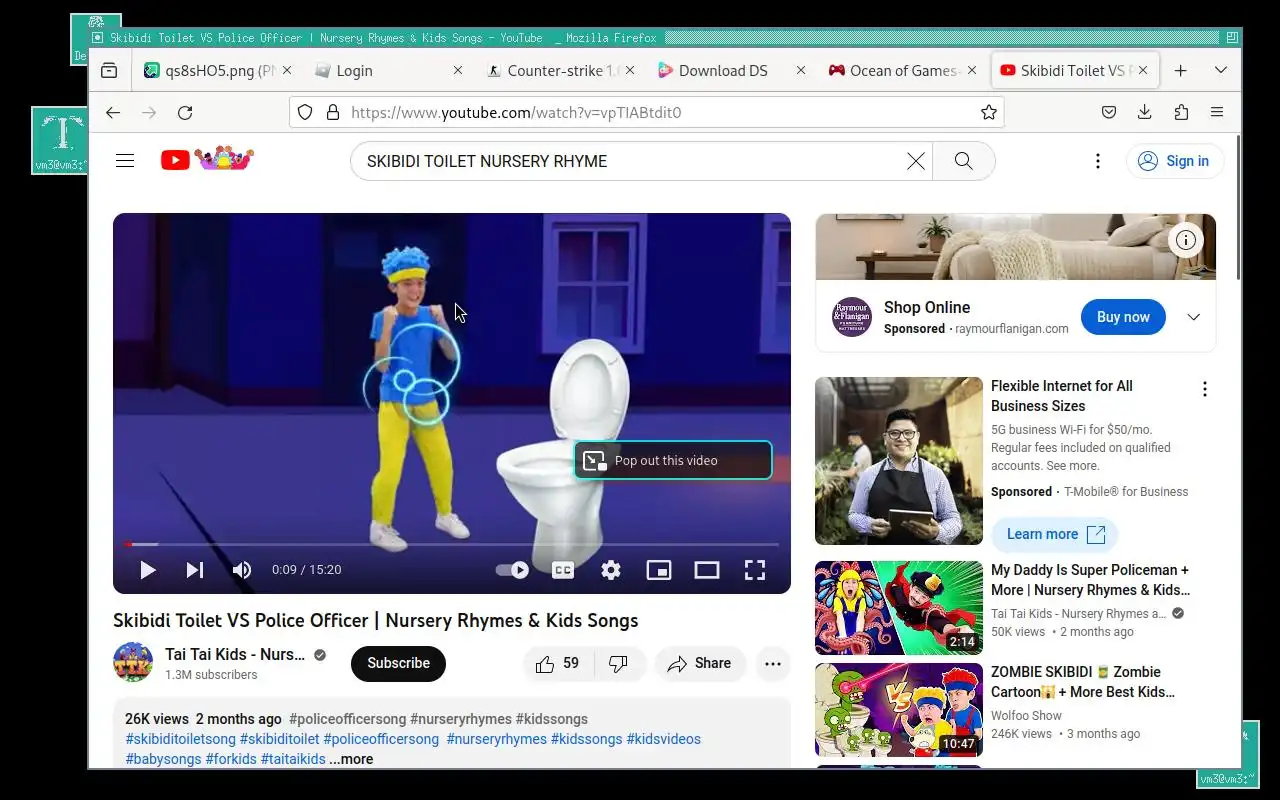The height and width of the screenshot is (800, 1280).
Task: Click Wolfoo Show channel name
Action: pyautogui.click(x=1026, y=715)
